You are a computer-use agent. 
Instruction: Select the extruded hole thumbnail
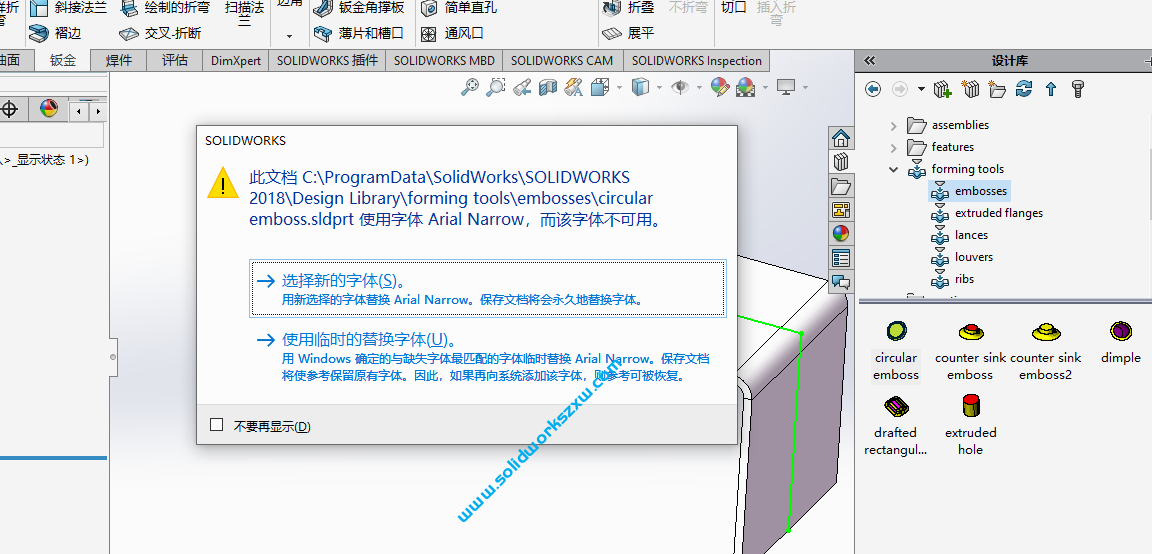coord(971,424)
